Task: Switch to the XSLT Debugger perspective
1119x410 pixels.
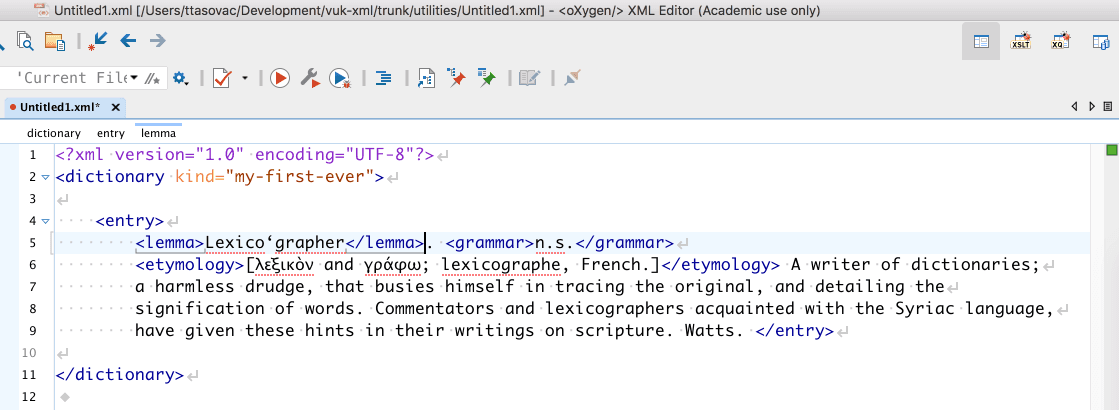Action: (1021, 41)
